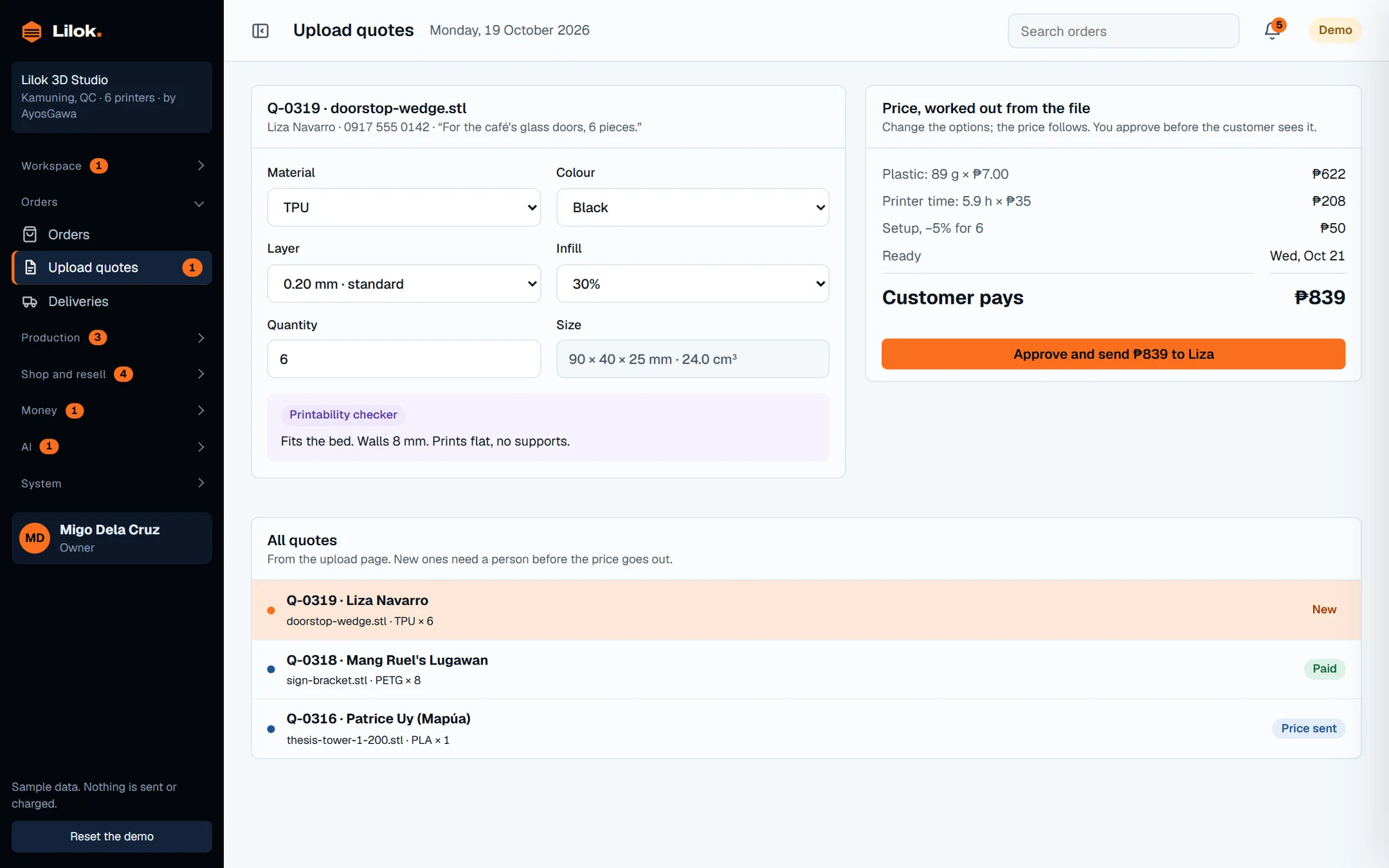
Task: Click the Migo Dela Cruz Owner profile card
Action: point(112,538)
